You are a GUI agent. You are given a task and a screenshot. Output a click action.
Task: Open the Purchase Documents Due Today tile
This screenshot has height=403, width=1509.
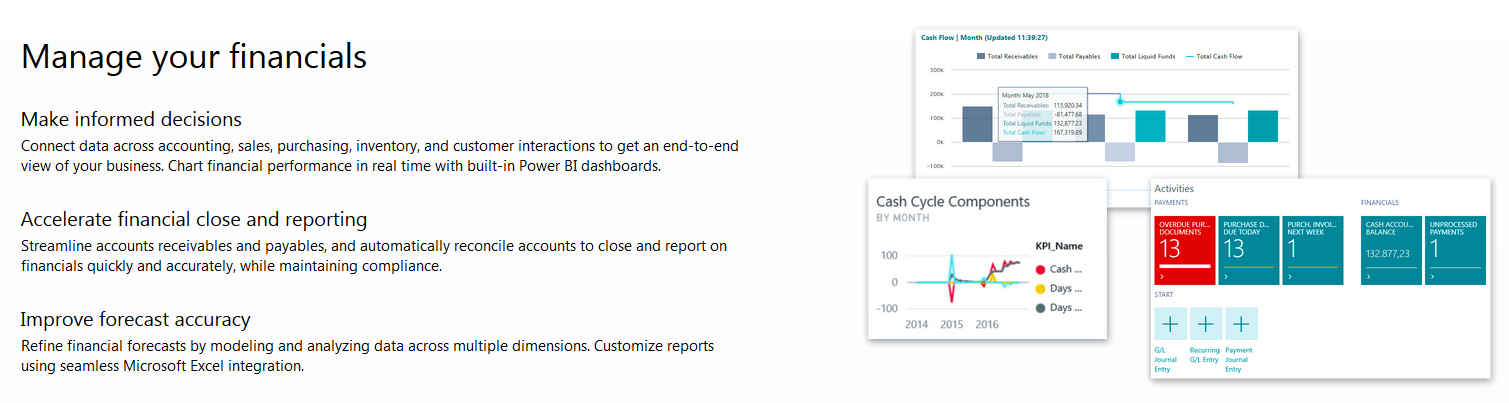(1249, 250)
